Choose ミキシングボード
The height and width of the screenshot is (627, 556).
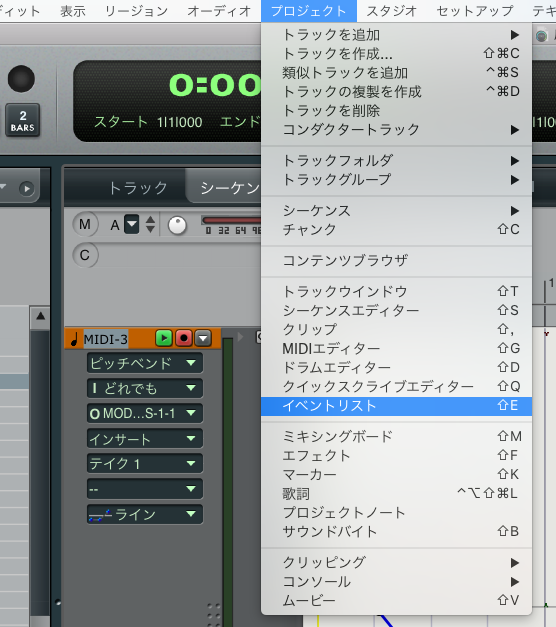[x=396, y=436]
